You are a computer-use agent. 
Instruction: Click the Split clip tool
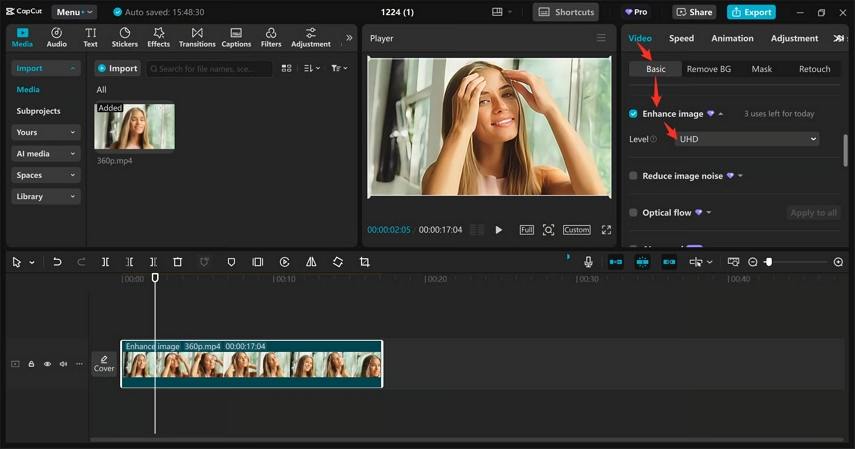pos(105,262)
